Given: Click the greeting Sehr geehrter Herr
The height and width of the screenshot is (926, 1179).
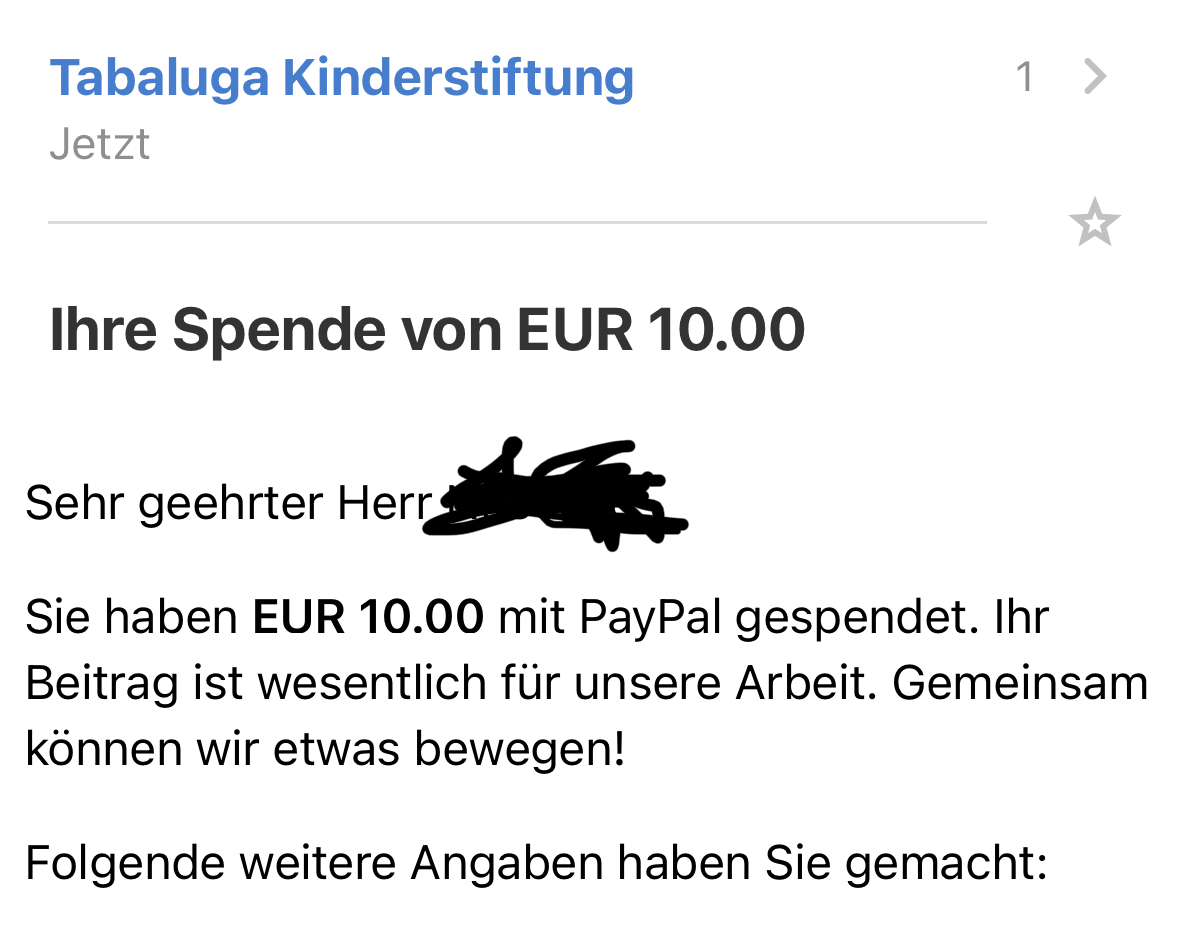Looking at the screenshot, I should pos(226,503).
